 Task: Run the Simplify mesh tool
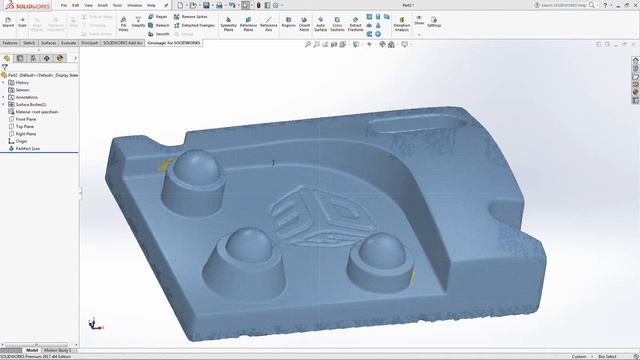138,22
